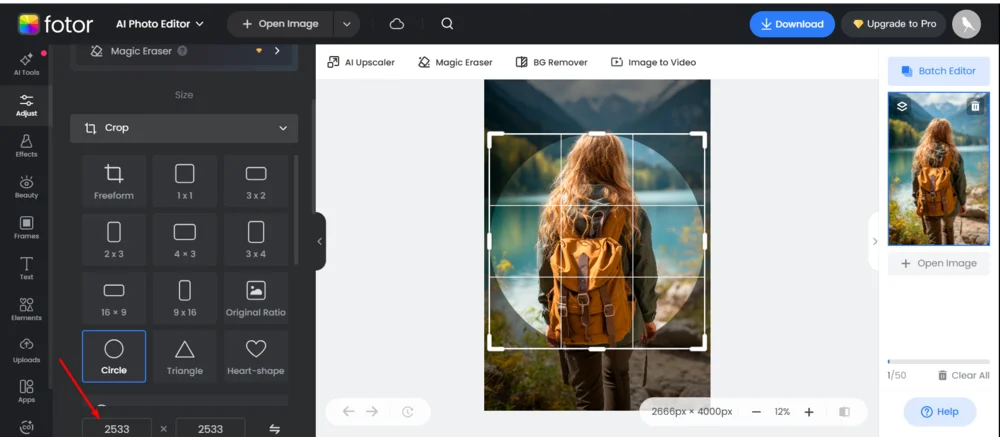The height and width of the screenshot is (437, 1000).
Task: Click the crop height input field
Action: point(210,429)
